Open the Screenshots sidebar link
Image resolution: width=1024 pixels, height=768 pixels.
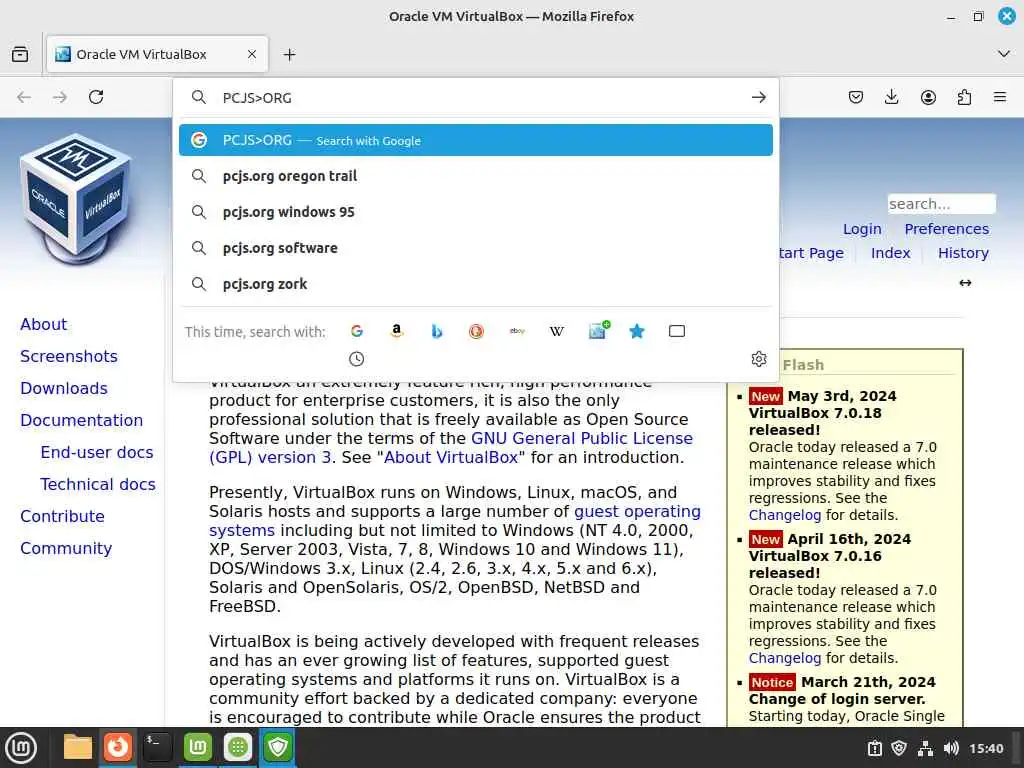pyautogui.click(x=69, y=356)
